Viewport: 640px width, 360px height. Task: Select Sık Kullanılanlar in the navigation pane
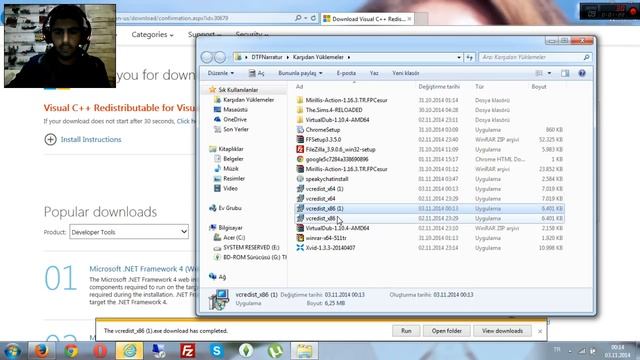point(238,89)
